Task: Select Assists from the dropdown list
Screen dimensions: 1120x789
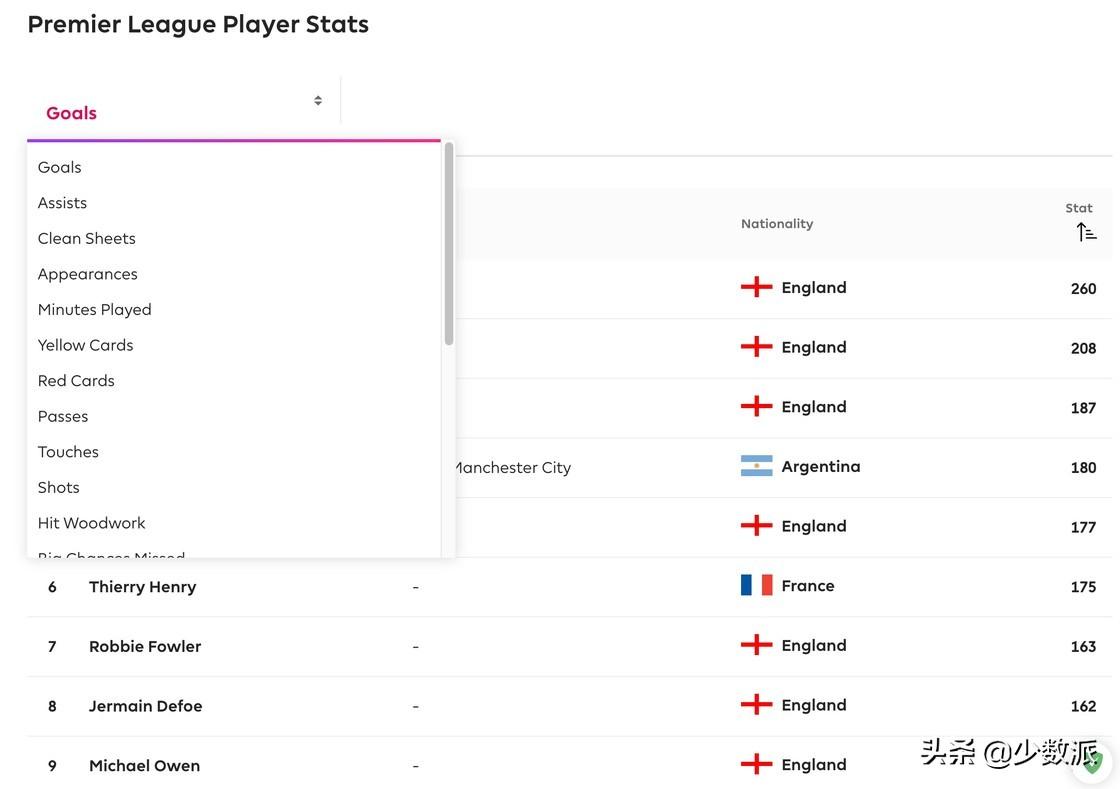Action: (62, 203)
